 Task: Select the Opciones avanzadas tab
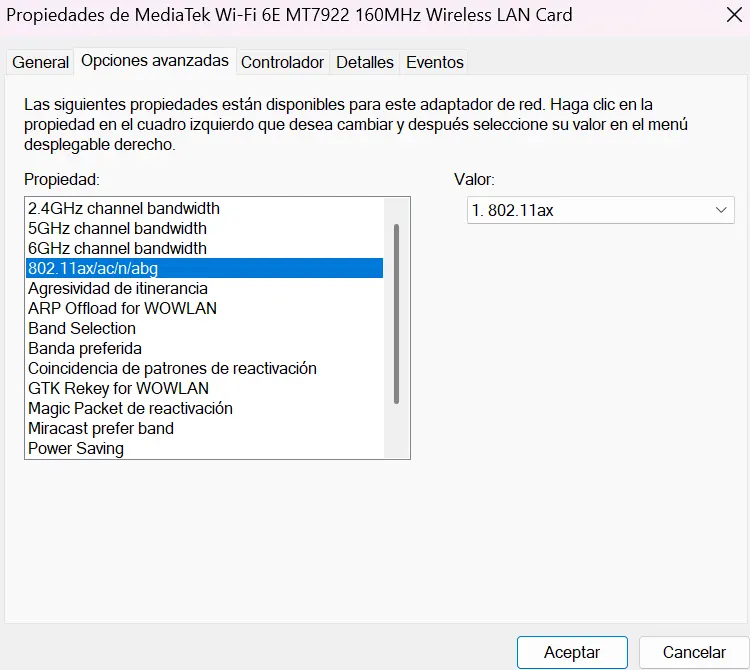click(154, 61)
